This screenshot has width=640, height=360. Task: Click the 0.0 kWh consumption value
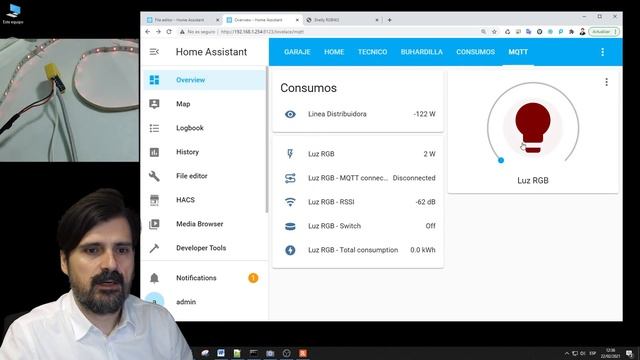(x=423, y=250)
